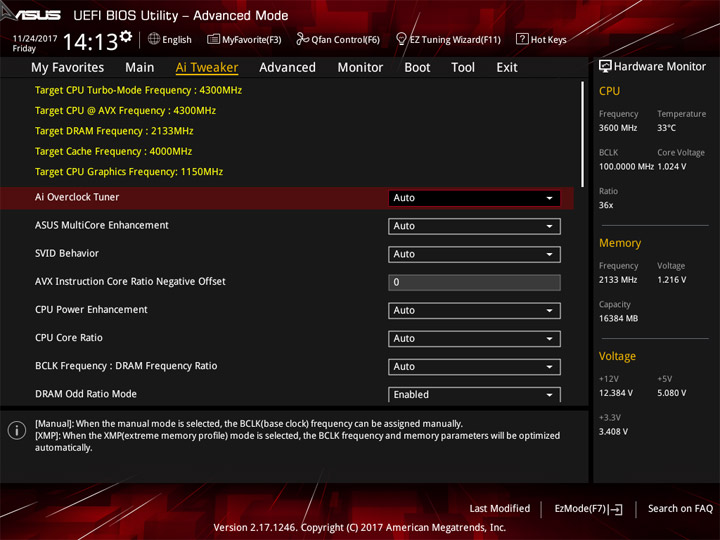Select the Ai Overclock Tuner row label
Screen dimensions: 720x540
pos(77,197)
